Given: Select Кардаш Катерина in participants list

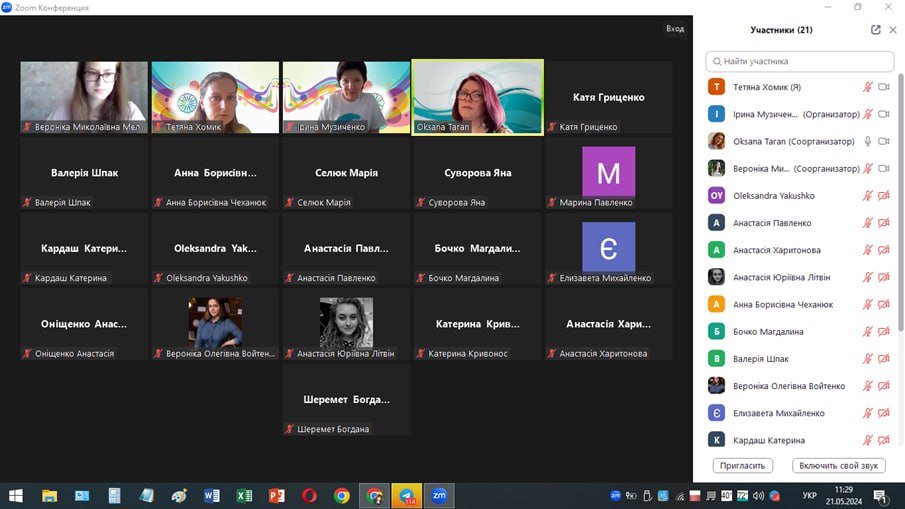Looking at the screenshot, I should click(x=768, y=440).
